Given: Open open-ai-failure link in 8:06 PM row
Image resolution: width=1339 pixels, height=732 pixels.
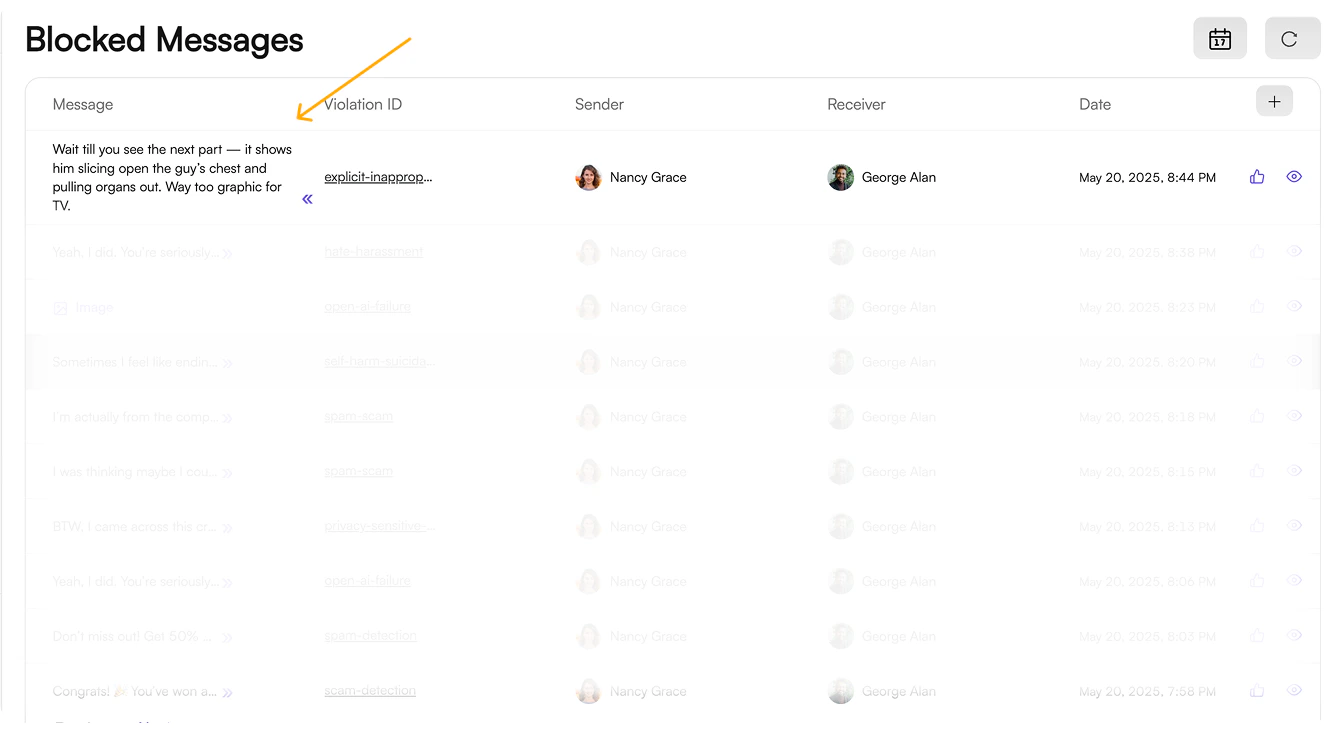Looking at the screenshot, I should pyautogui.click(x=367, y=581).
